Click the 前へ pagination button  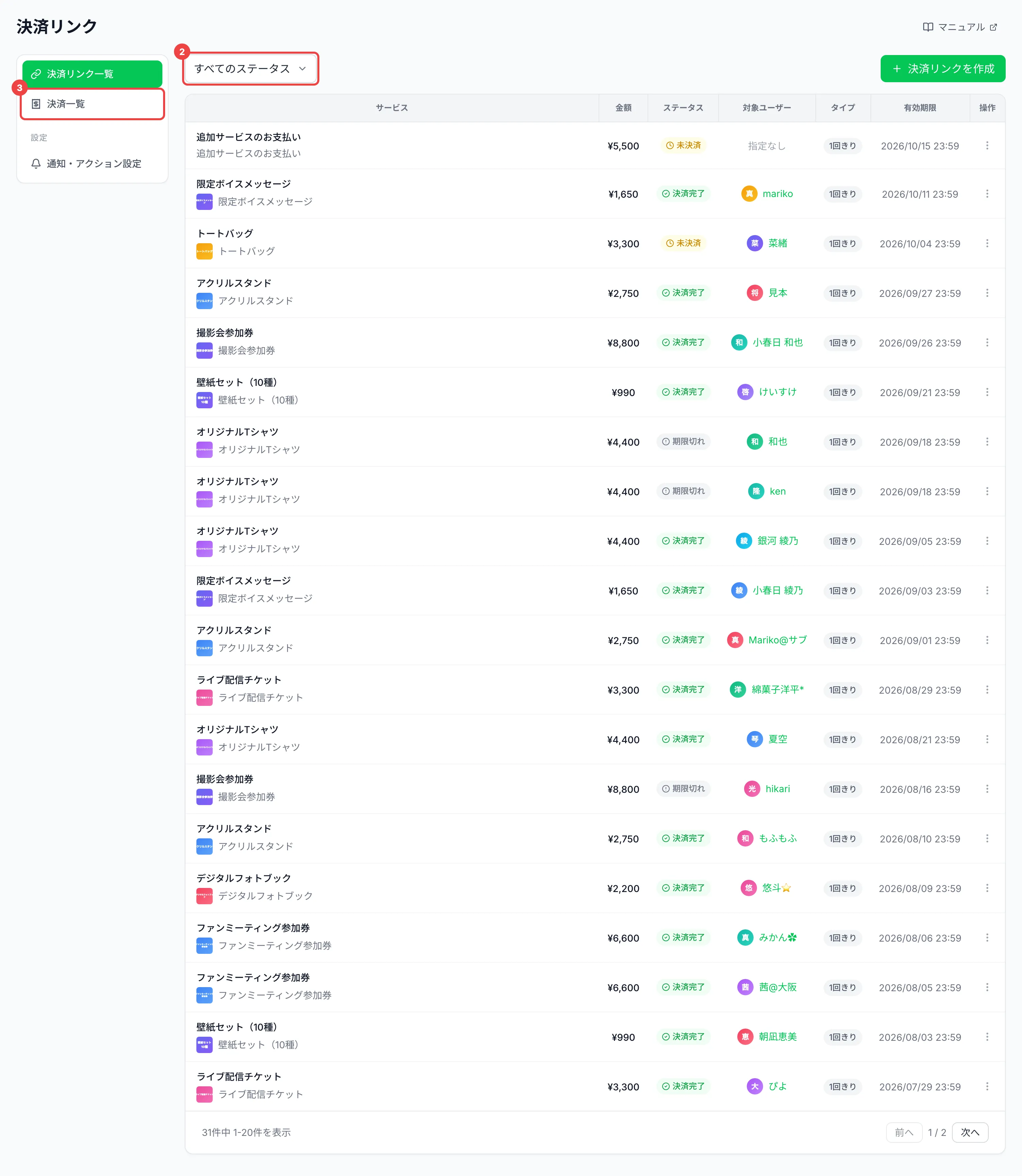tap(904, 1132)
